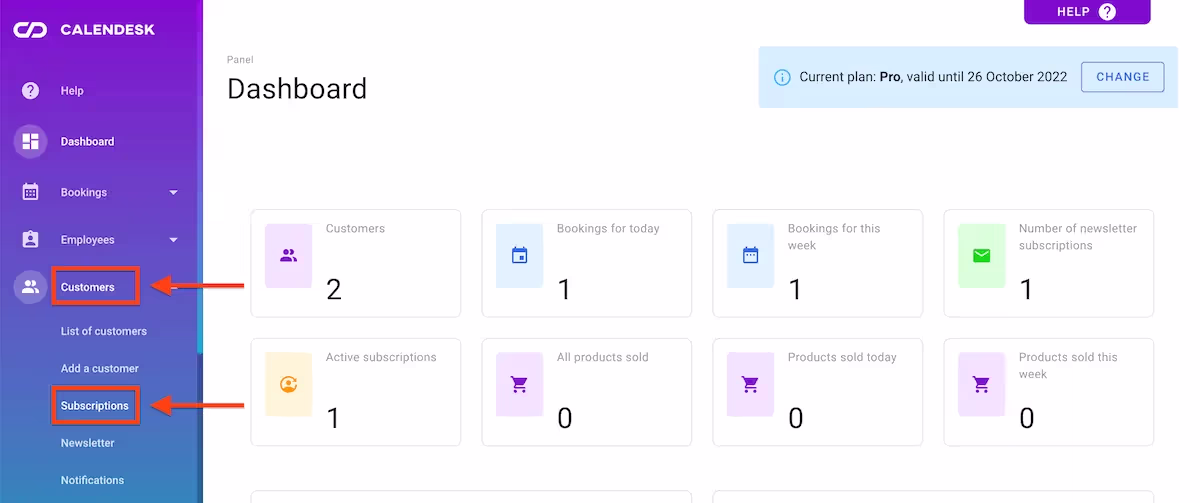Click the Bookings calendar icon in sidebar
Screen dimensions: 1200x503
[30, 192]
